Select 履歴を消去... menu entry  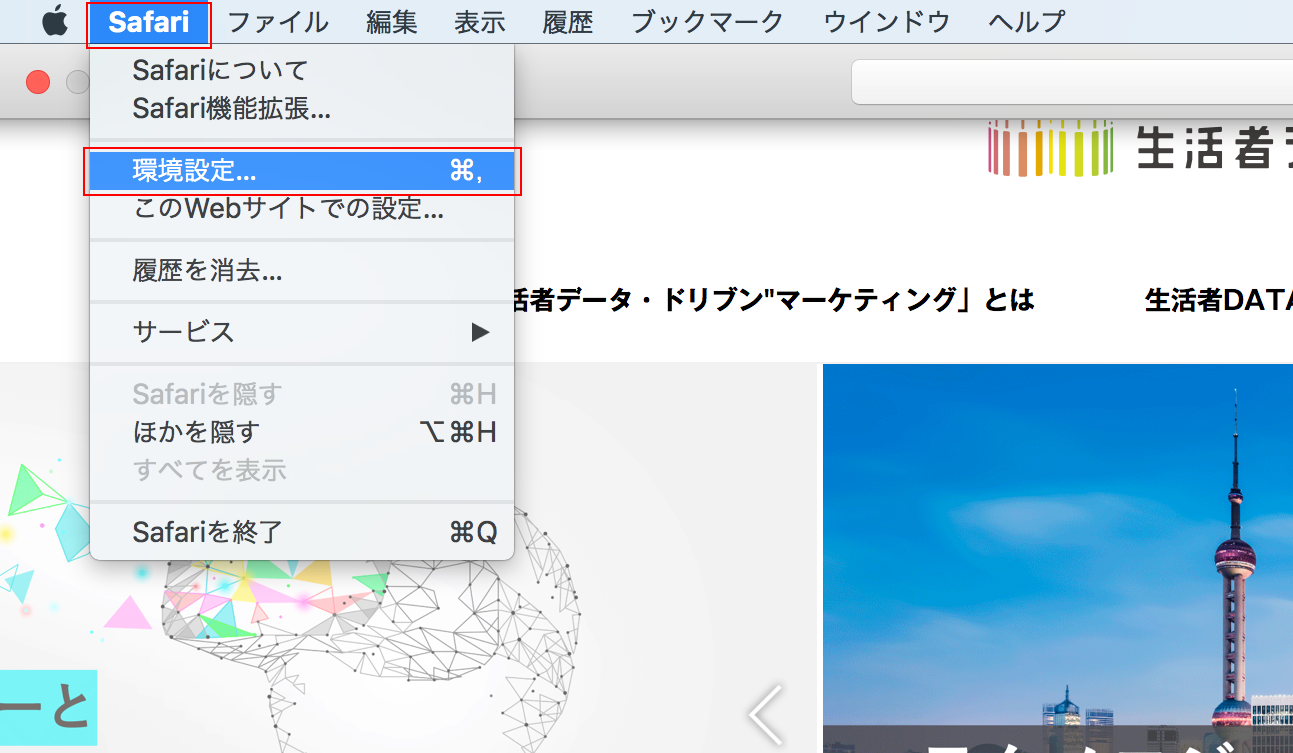pos(302,270)
